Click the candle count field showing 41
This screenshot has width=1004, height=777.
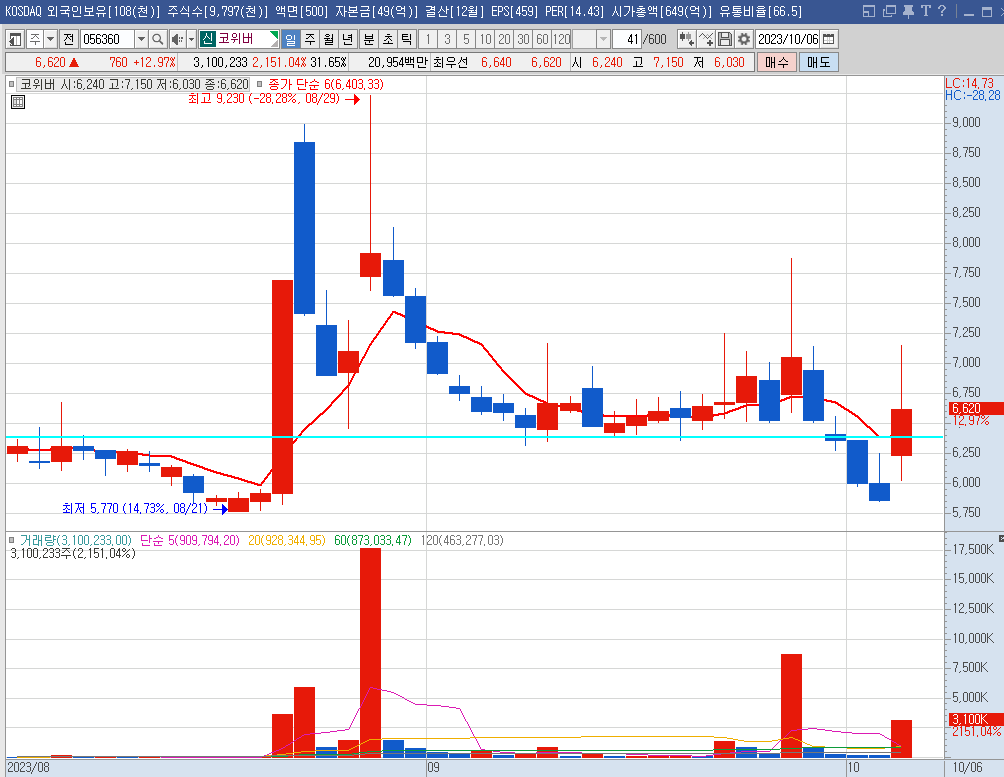tap(627, 39)
